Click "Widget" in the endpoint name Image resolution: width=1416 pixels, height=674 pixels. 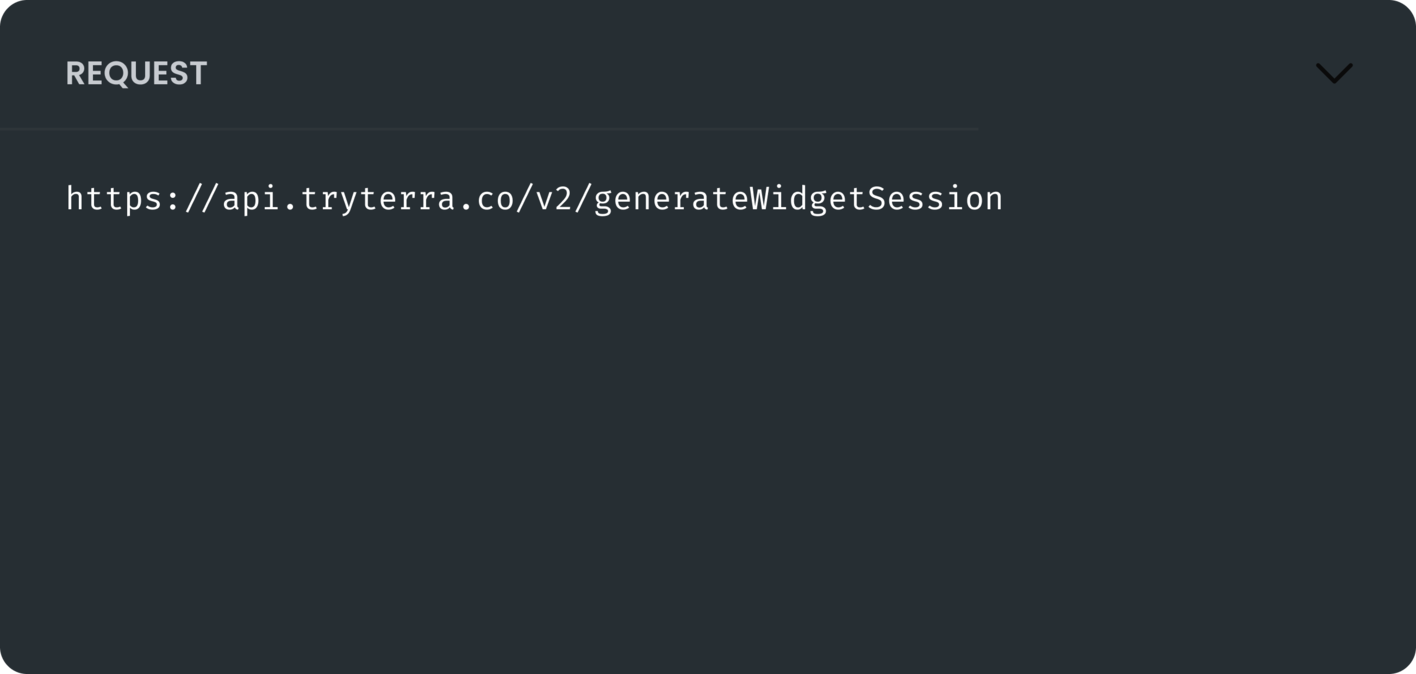(808, 198)
